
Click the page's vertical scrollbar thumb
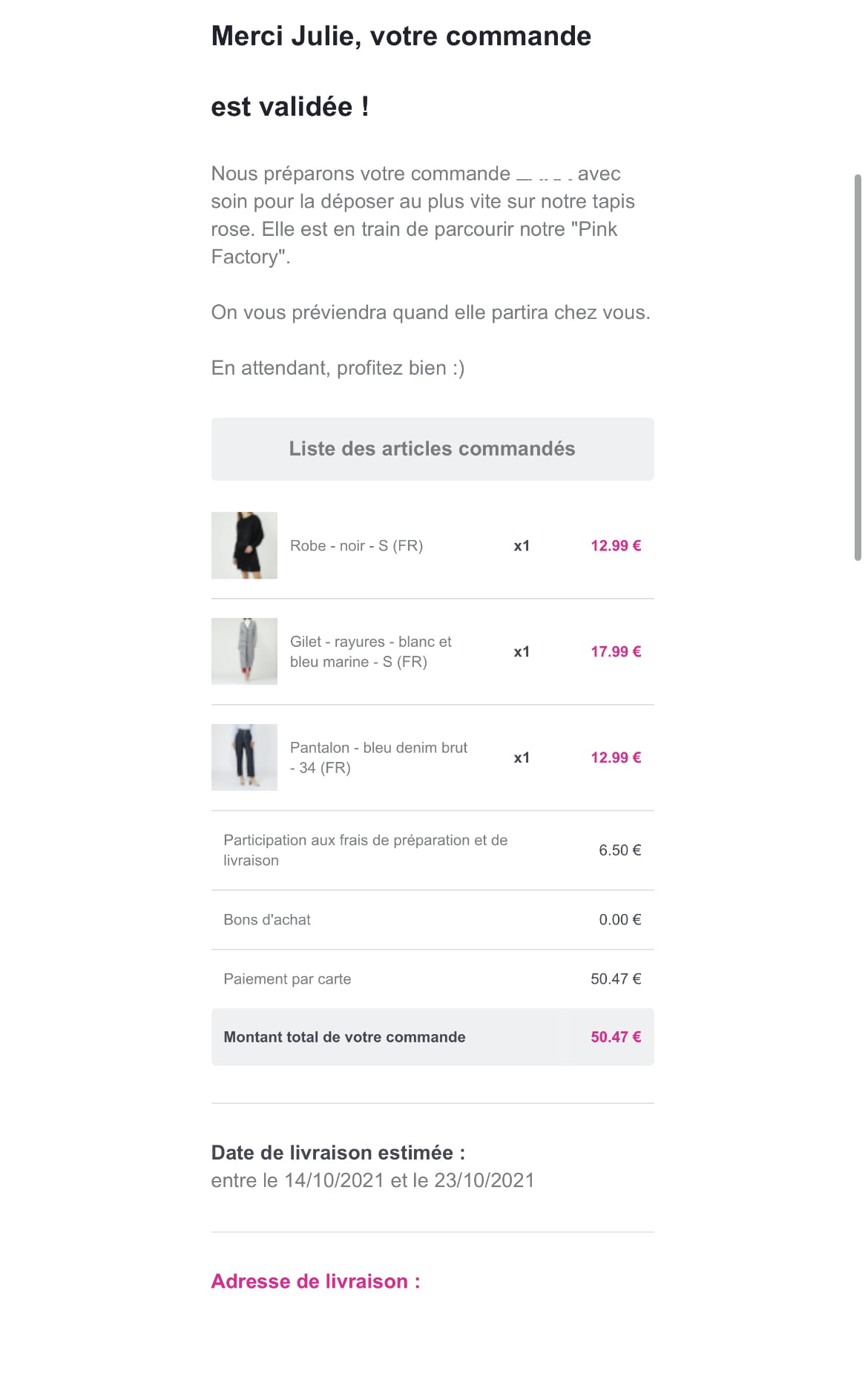(x=858, y=367)
